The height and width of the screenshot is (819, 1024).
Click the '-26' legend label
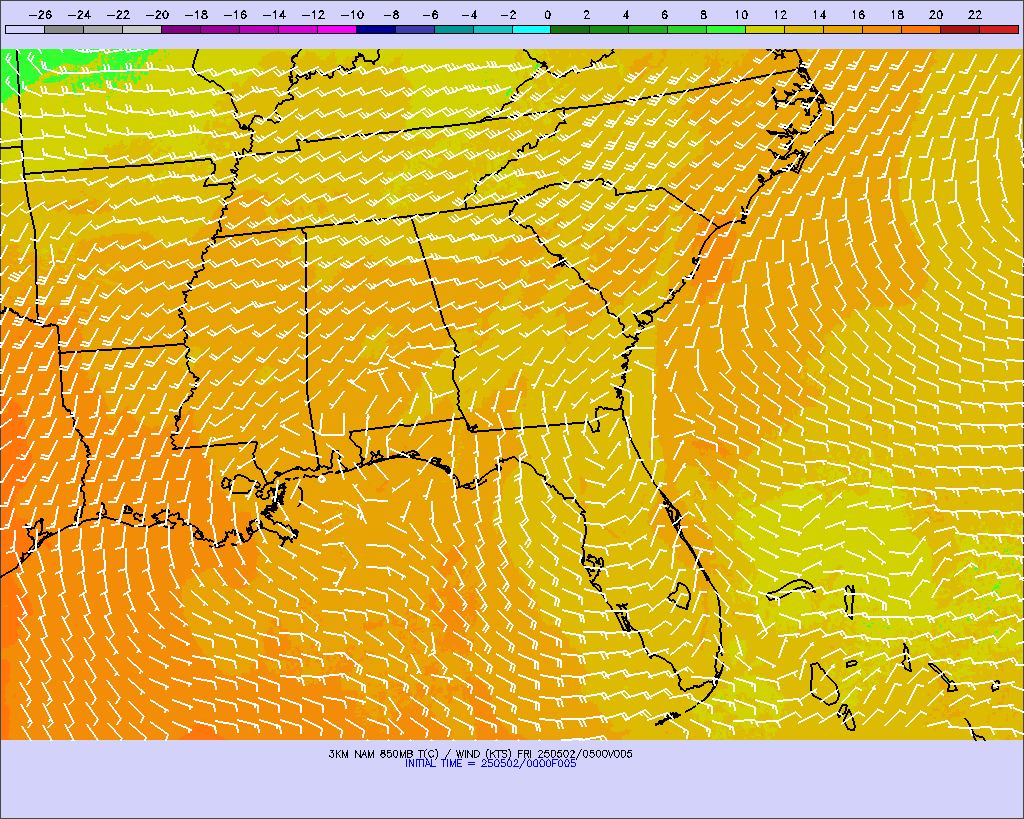[x=40, y=14]
